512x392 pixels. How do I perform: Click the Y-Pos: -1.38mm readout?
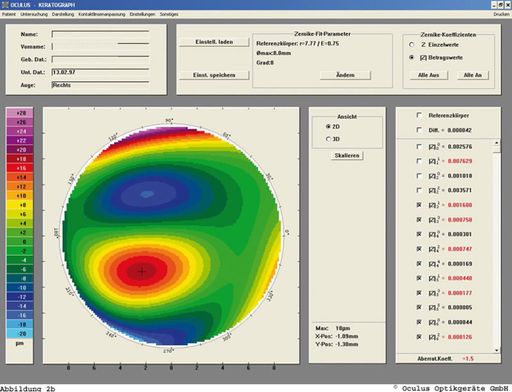point(336,344)
